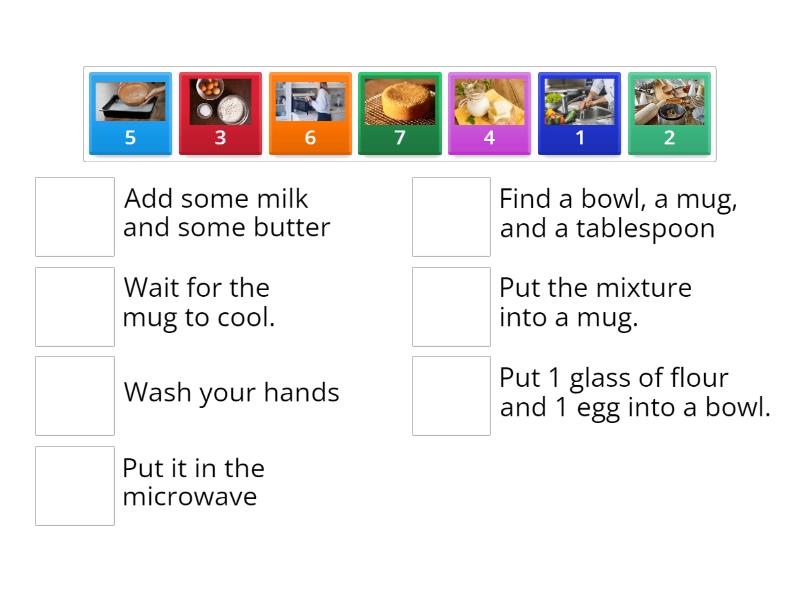Select tile 4 showing milk and butter
Screen dimensions: 800x600
coord(490,110)
